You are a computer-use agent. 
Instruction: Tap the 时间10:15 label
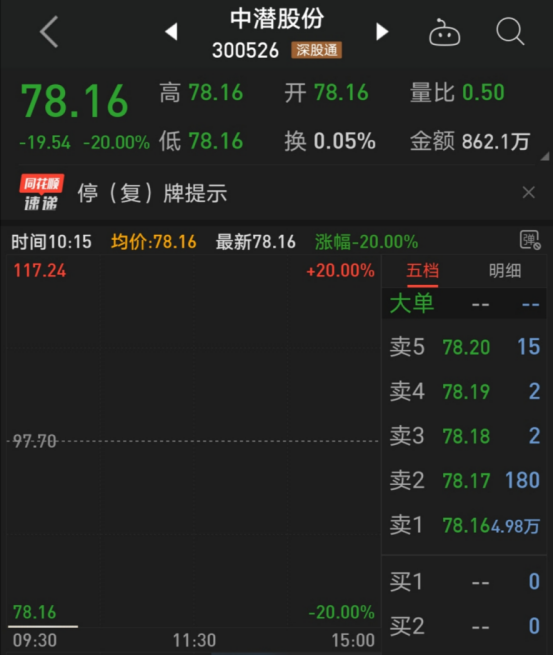51,242
